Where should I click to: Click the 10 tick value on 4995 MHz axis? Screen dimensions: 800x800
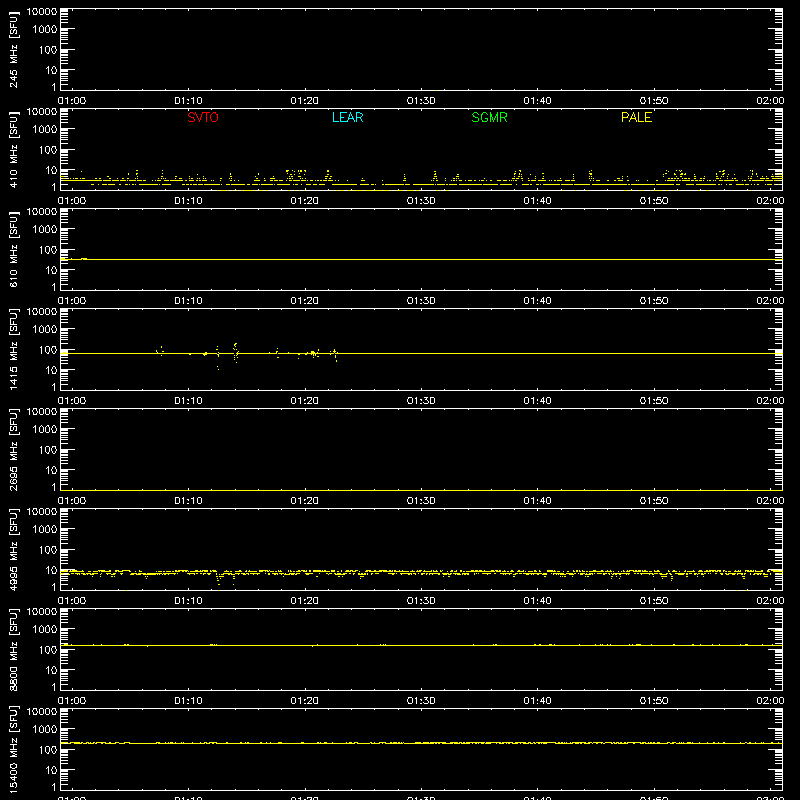tap(52, 570)
